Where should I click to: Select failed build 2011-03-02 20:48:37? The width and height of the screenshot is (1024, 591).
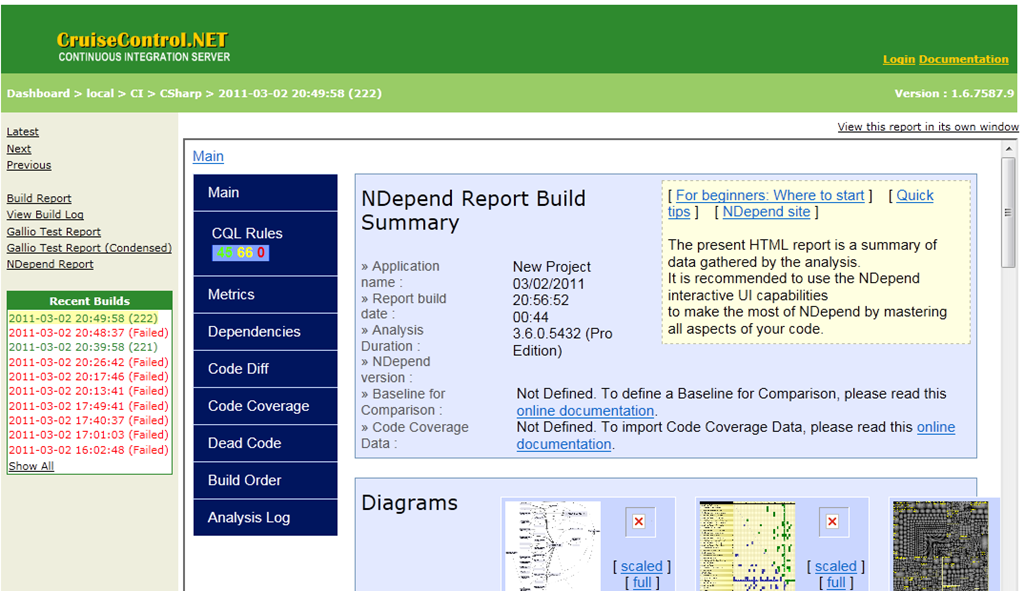click(x=89, y=333)
